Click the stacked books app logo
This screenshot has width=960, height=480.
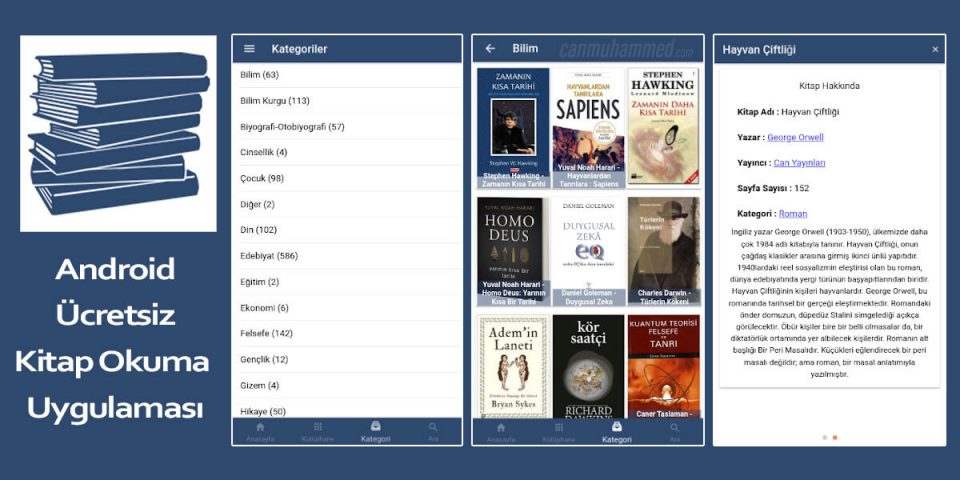click(x=118, y=133)
